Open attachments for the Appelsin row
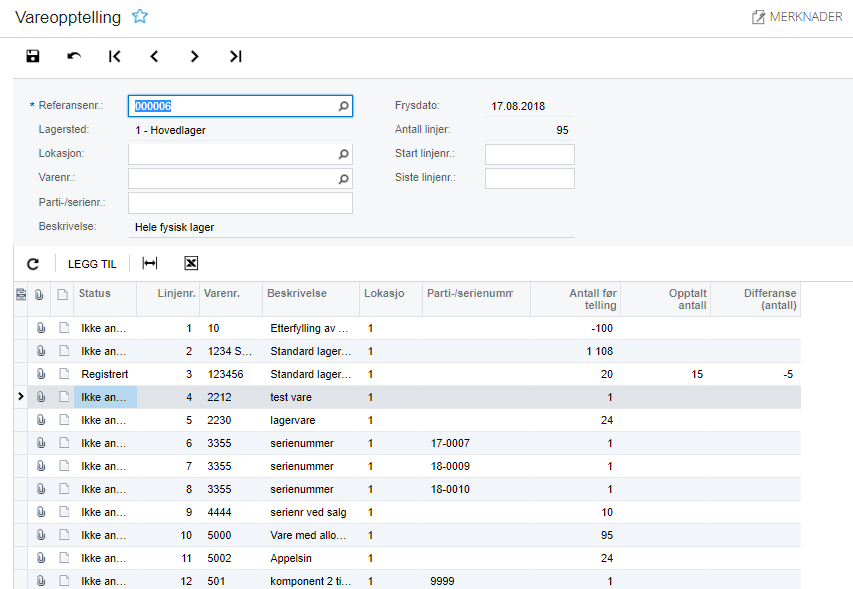 coord(41,558)
